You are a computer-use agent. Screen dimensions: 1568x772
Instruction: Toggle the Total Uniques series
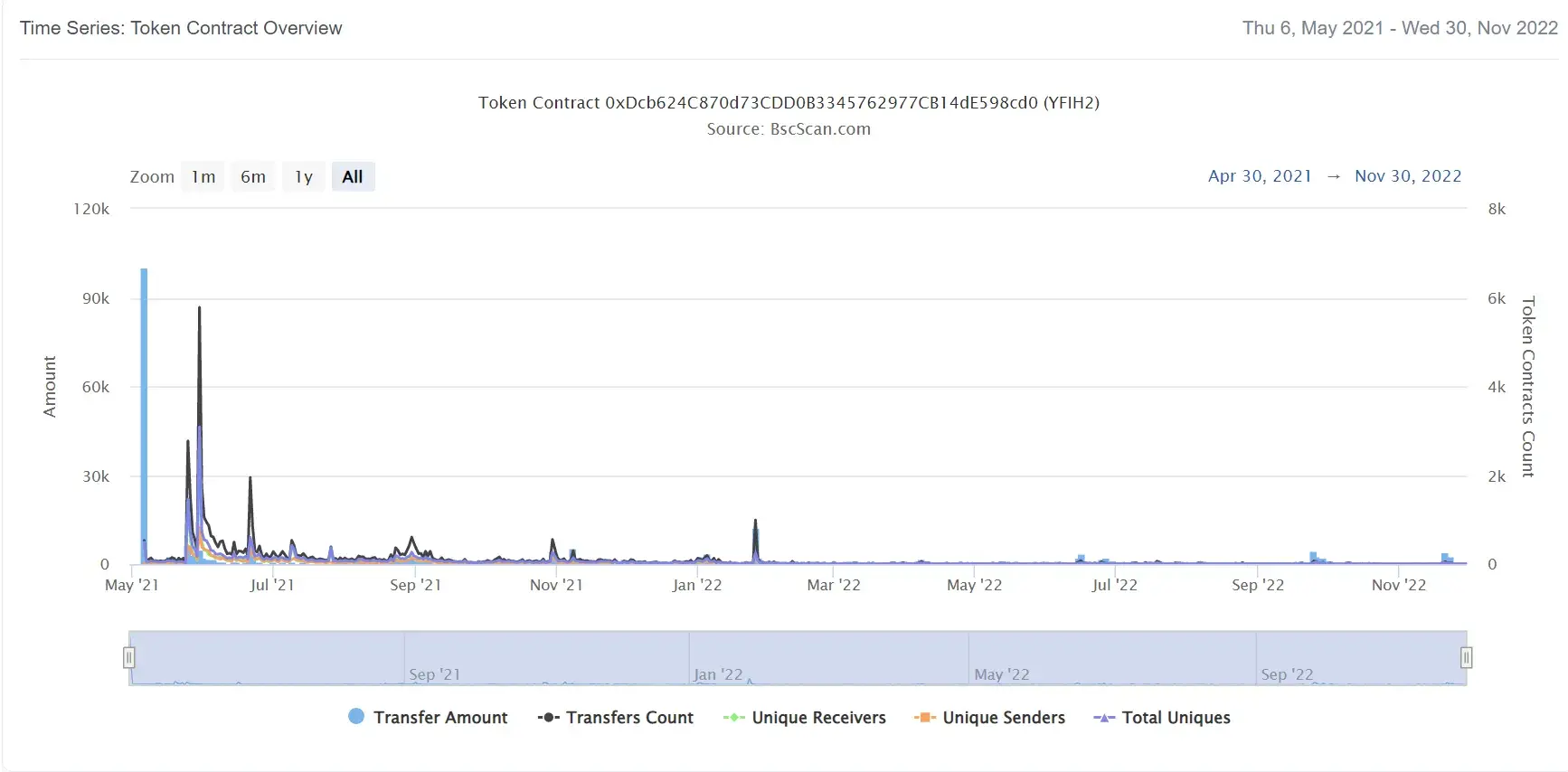pos(1162,717)
